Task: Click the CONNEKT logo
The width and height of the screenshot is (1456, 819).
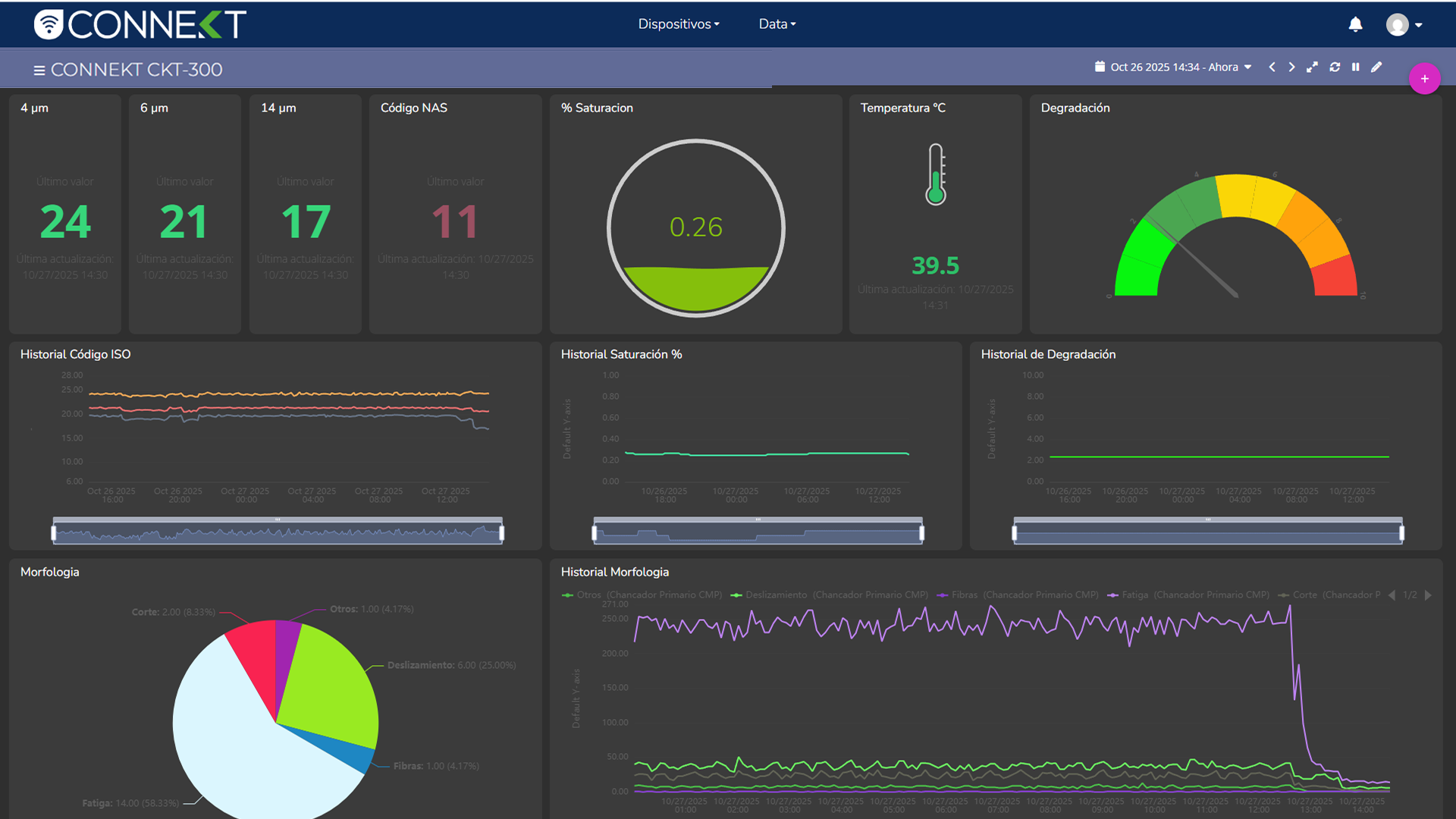Action: click(x=140, y=24)
